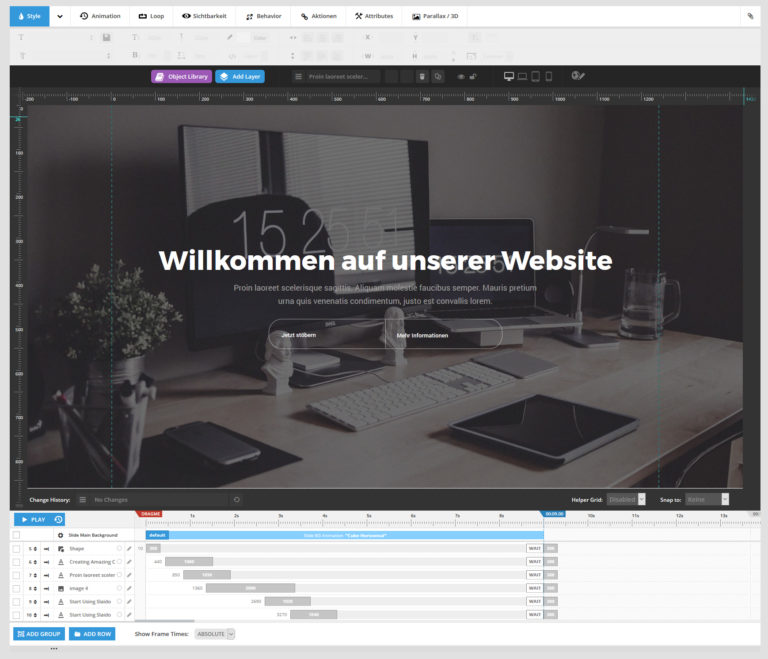The image size is (768, 659).
Task: Switch to the Sichtbarkeit tab
Action: click(x=204, y=16)
